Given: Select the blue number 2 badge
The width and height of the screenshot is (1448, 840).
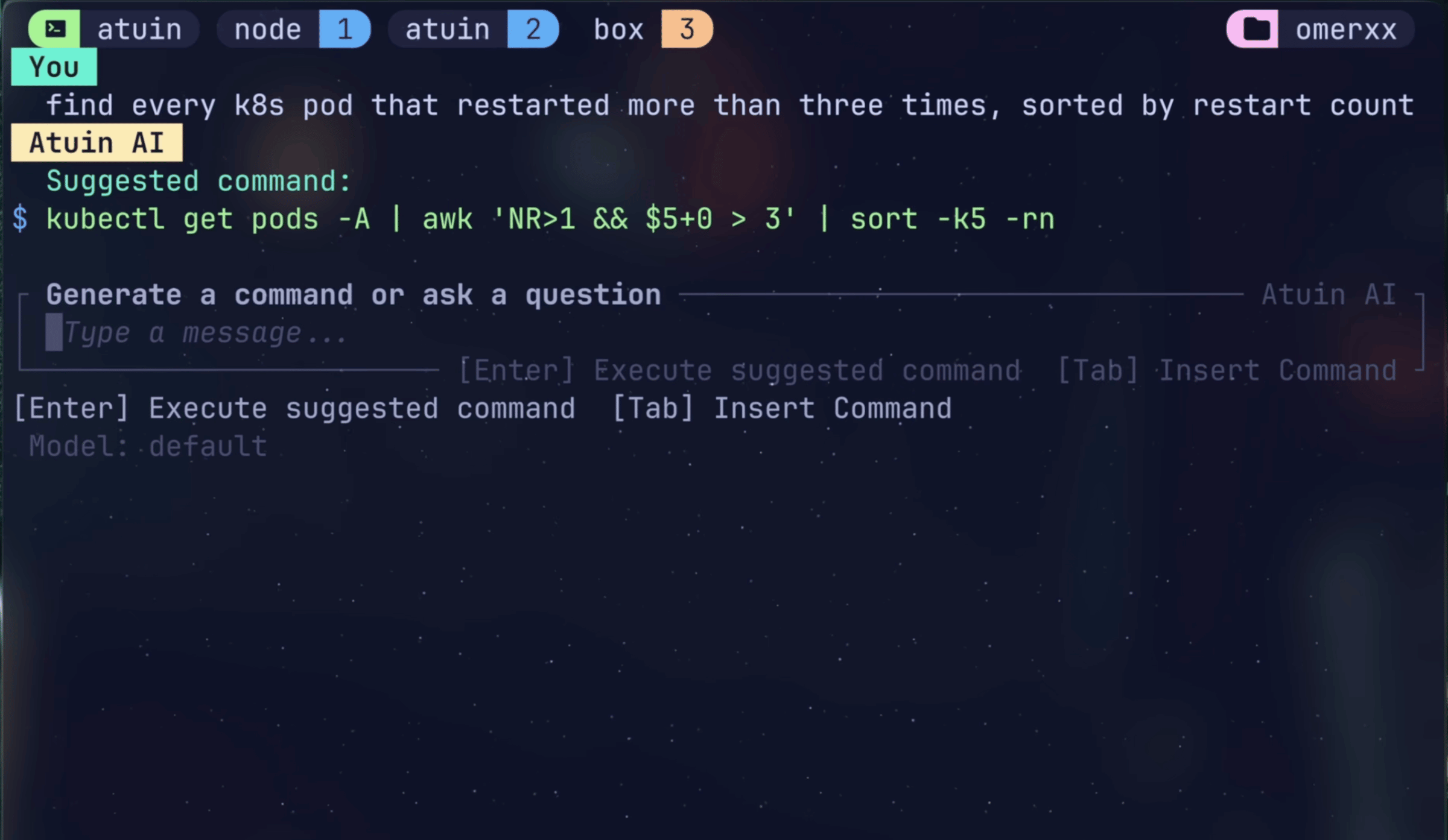Looking at the screenshot, I should point(533,29).
